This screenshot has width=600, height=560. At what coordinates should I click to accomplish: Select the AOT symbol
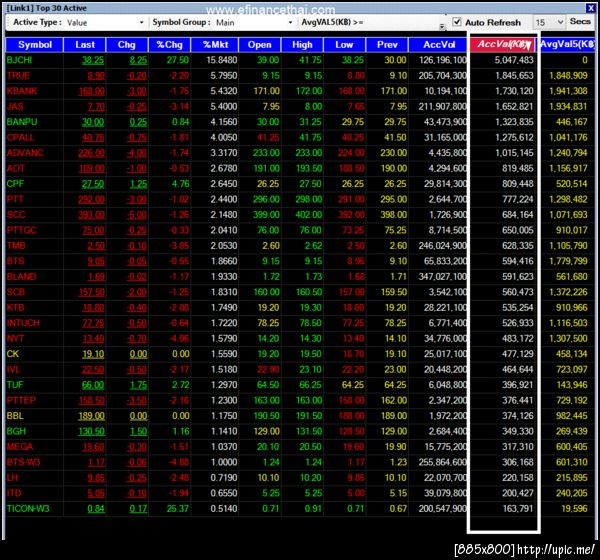pos(15,168)
